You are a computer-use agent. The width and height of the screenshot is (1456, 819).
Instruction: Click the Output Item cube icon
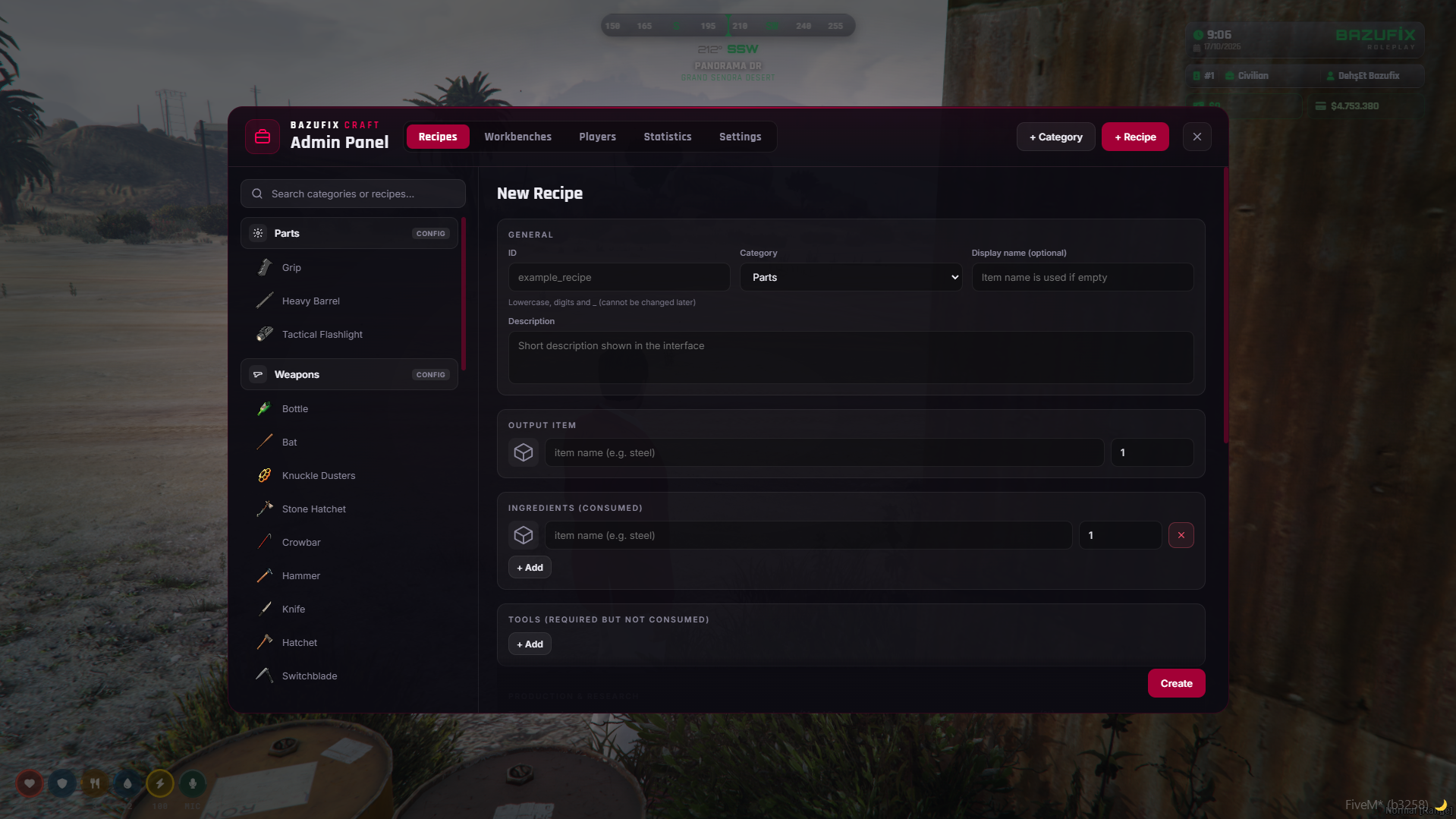click(524, 452)
